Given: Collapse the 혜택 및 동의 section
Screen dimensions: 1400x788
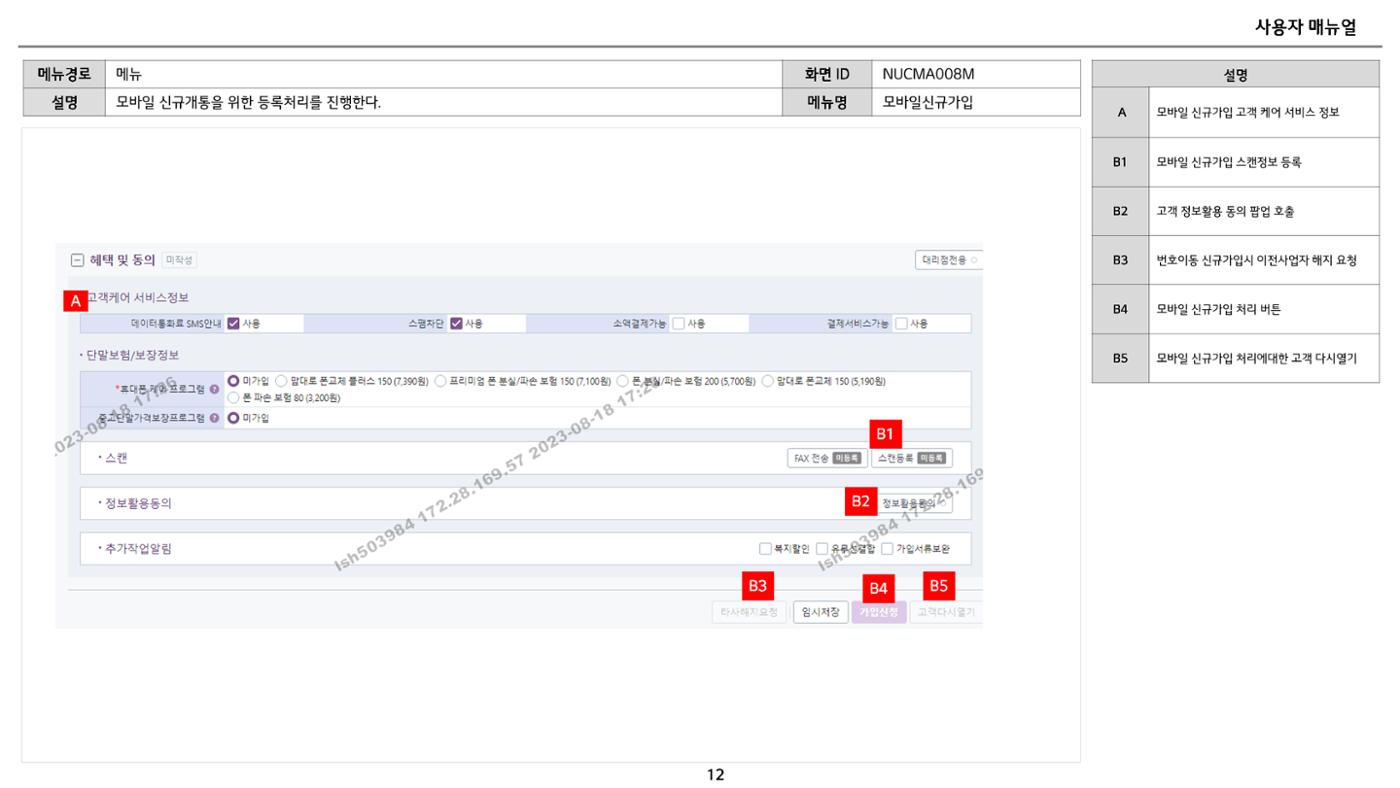Looking at the screenshot, I should coord(77,260).
